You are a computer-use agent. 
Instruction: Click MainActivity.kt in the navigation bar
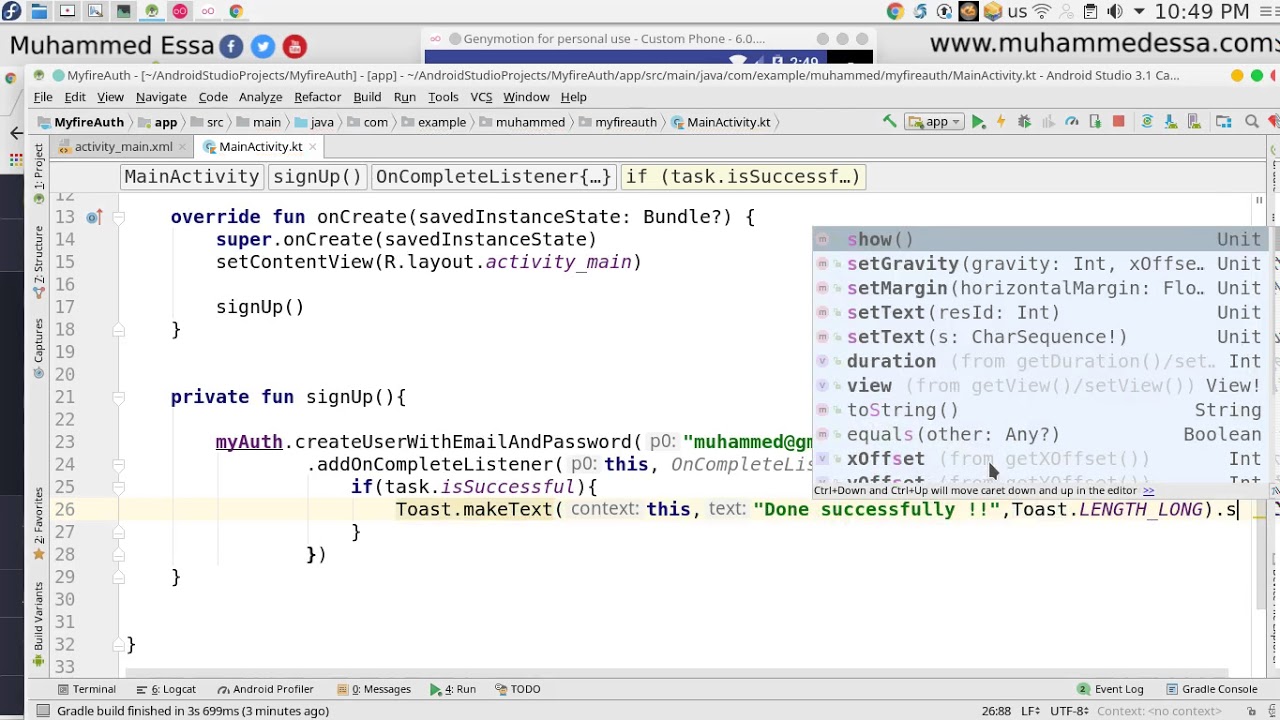pos(721,122)
